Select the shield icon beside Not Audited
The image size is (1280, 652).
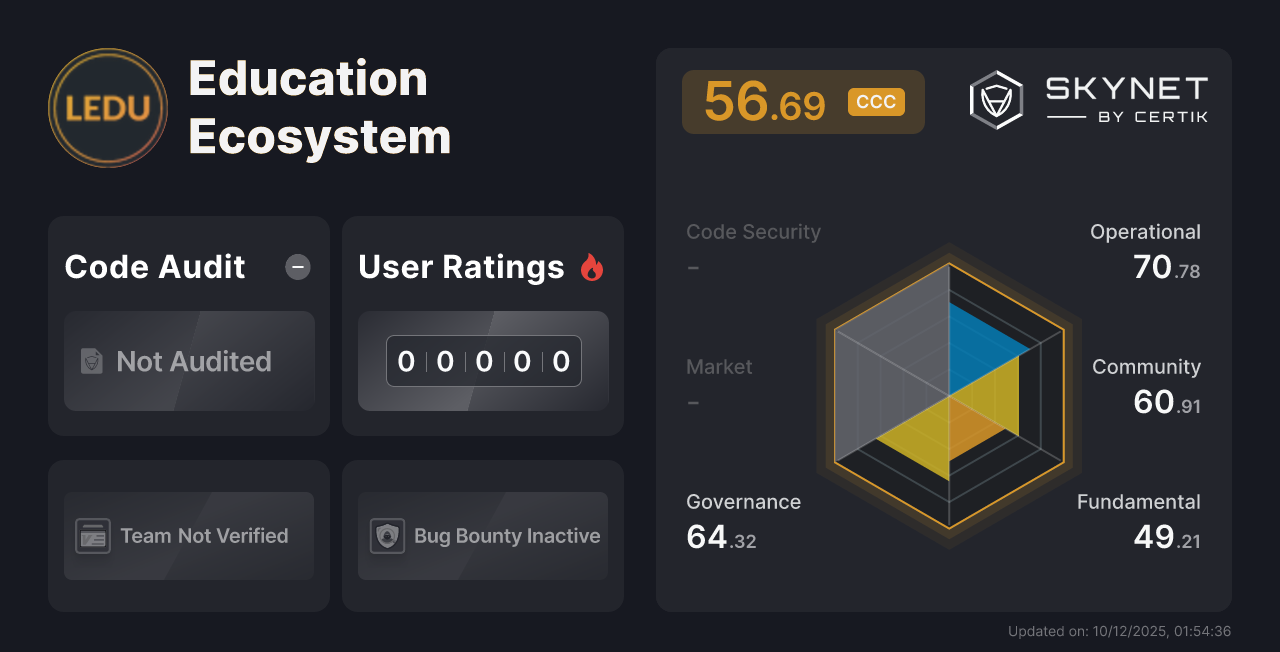coord(90,362)
